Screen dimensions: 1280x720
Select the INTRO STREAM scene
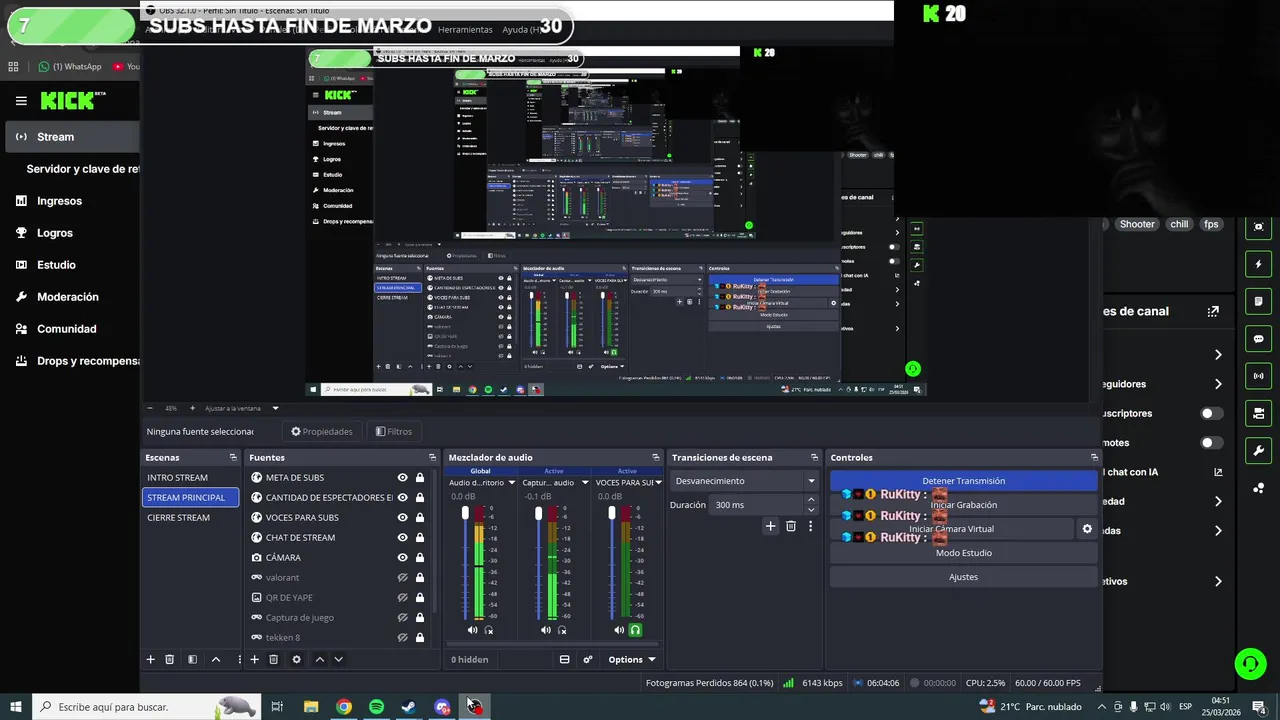[x=190, y=477]
